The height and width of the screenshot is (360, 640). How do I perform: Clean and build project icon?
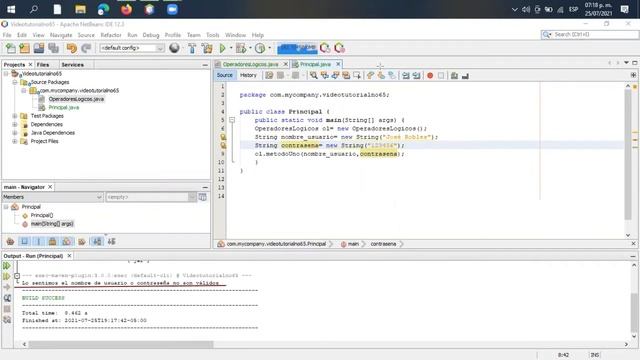207,48
